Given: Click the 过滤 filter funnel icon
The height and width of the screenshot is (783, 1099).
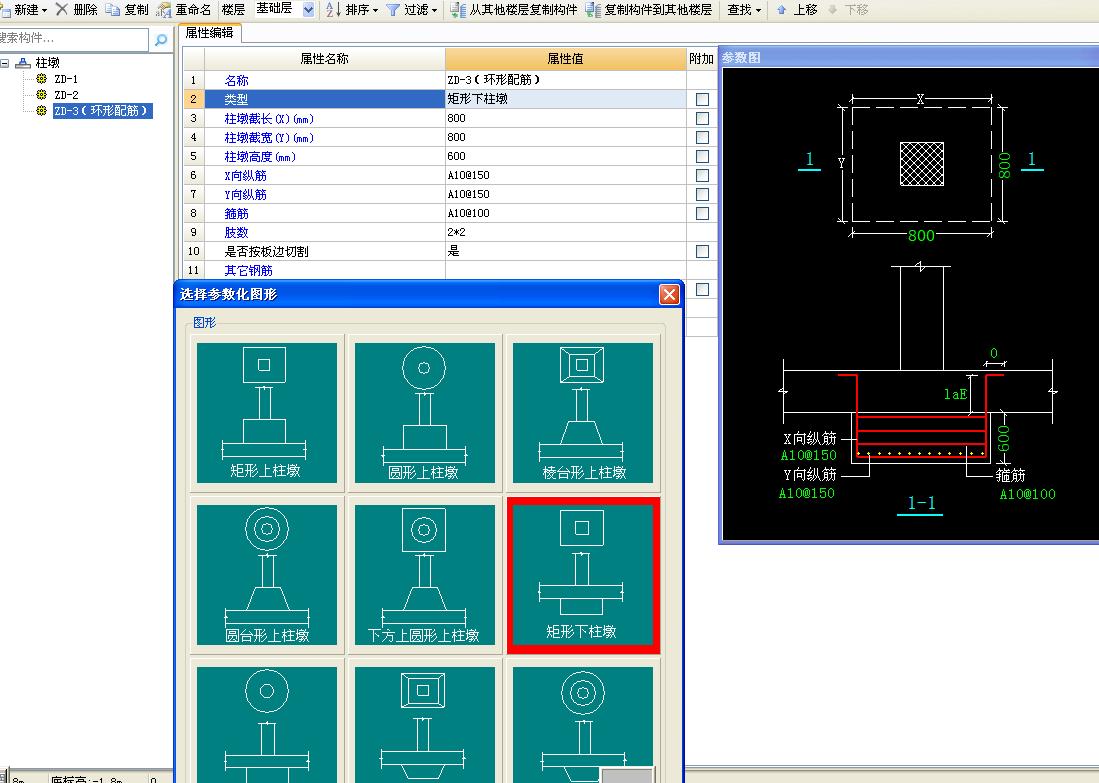Looking at the screenshot, I should coord(392,10).
